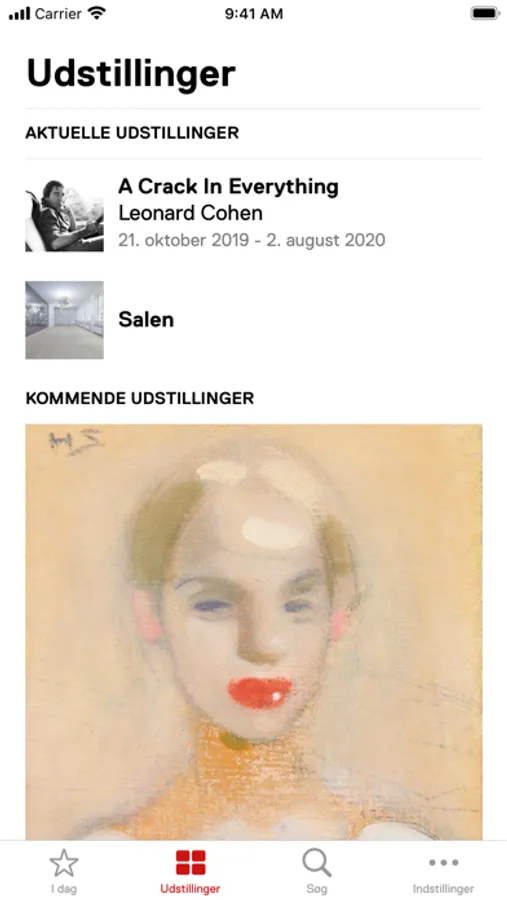
Task: Open A Crack In Everything exhibition
Action: point(229,187)
